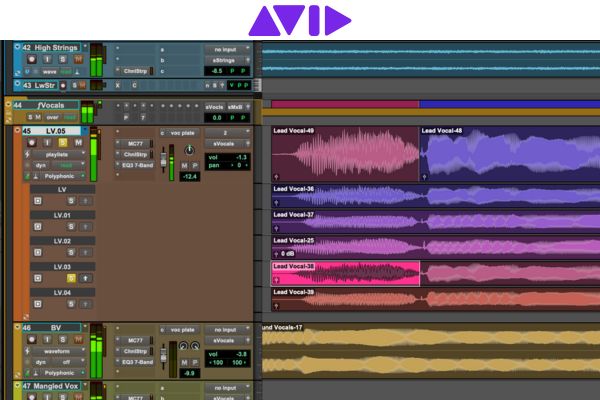Screen dimensions: 600x400
Task: Click input monitor button on LV.05 track
Action: pos(45,143)
